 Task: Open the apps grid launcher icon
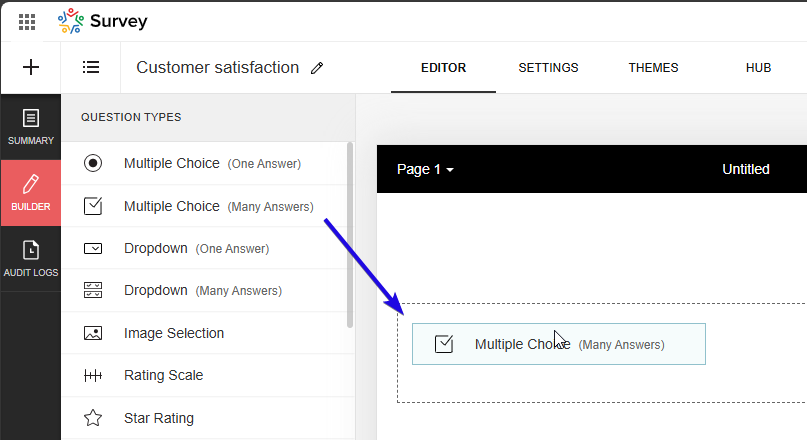point(27,21)
